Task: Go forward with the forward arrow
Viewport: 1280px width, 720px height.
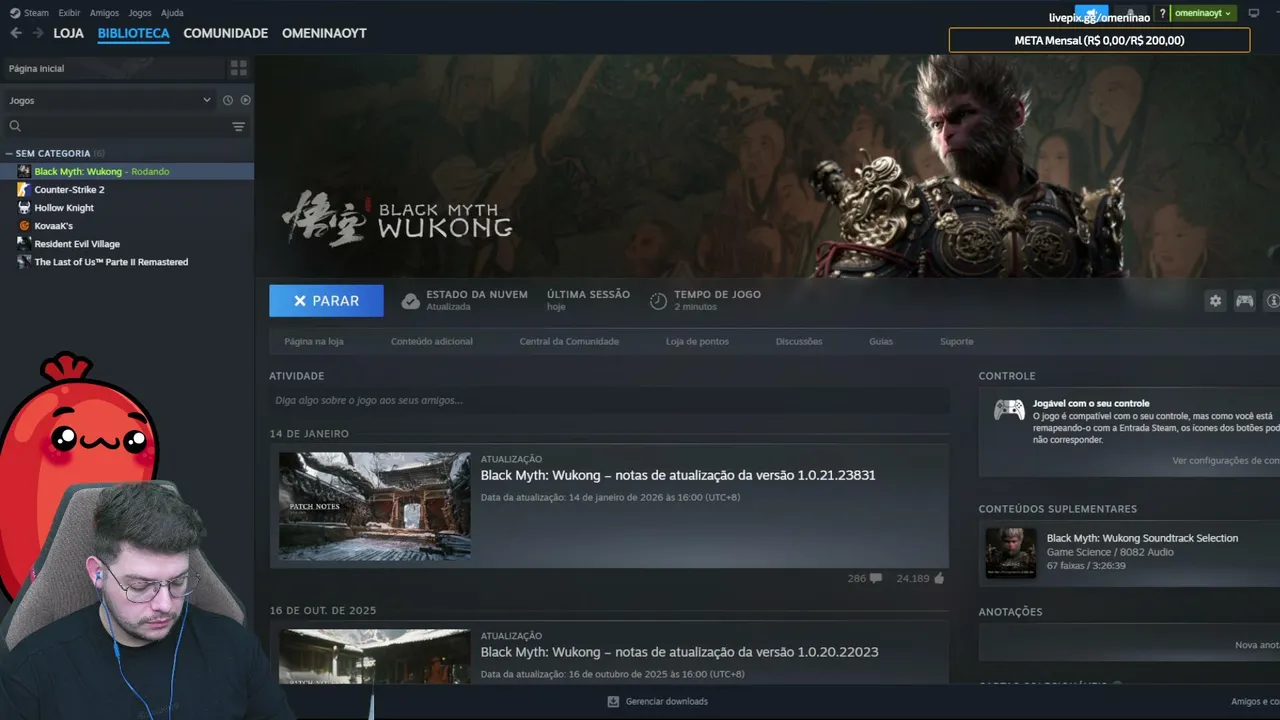Action: click(x=38, y=33)
